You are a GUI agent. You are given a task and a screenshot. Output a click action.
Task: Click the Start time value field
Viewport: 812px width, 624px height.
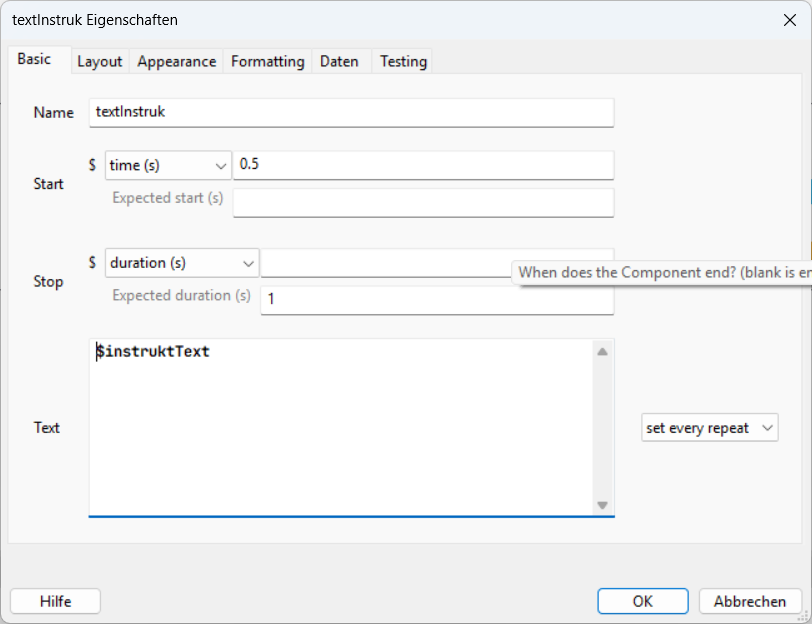point(423,165)
